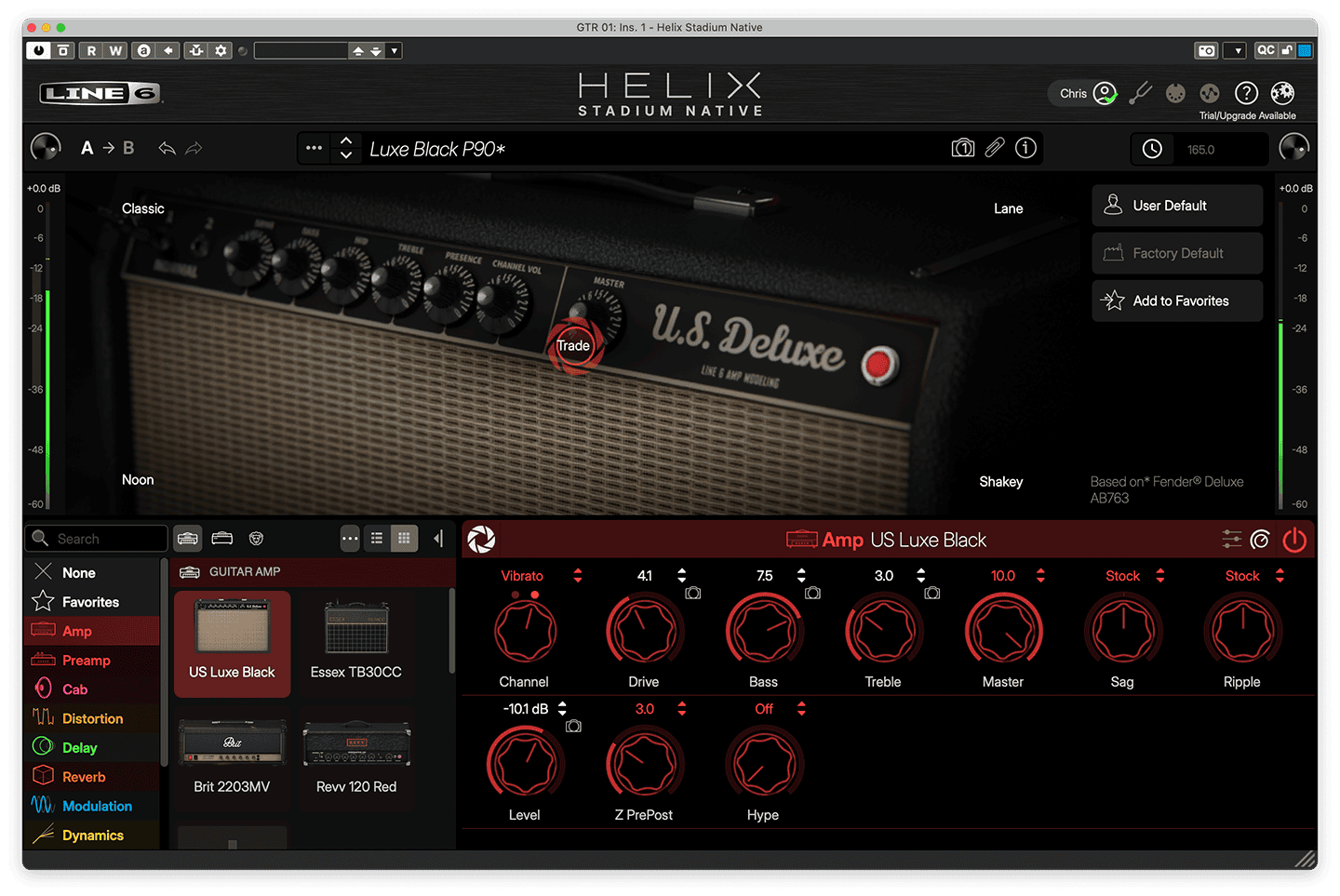Bypass the Amp block with the power button
Viewport: 1340px width, 896px height.
(x=1294, y=540)
